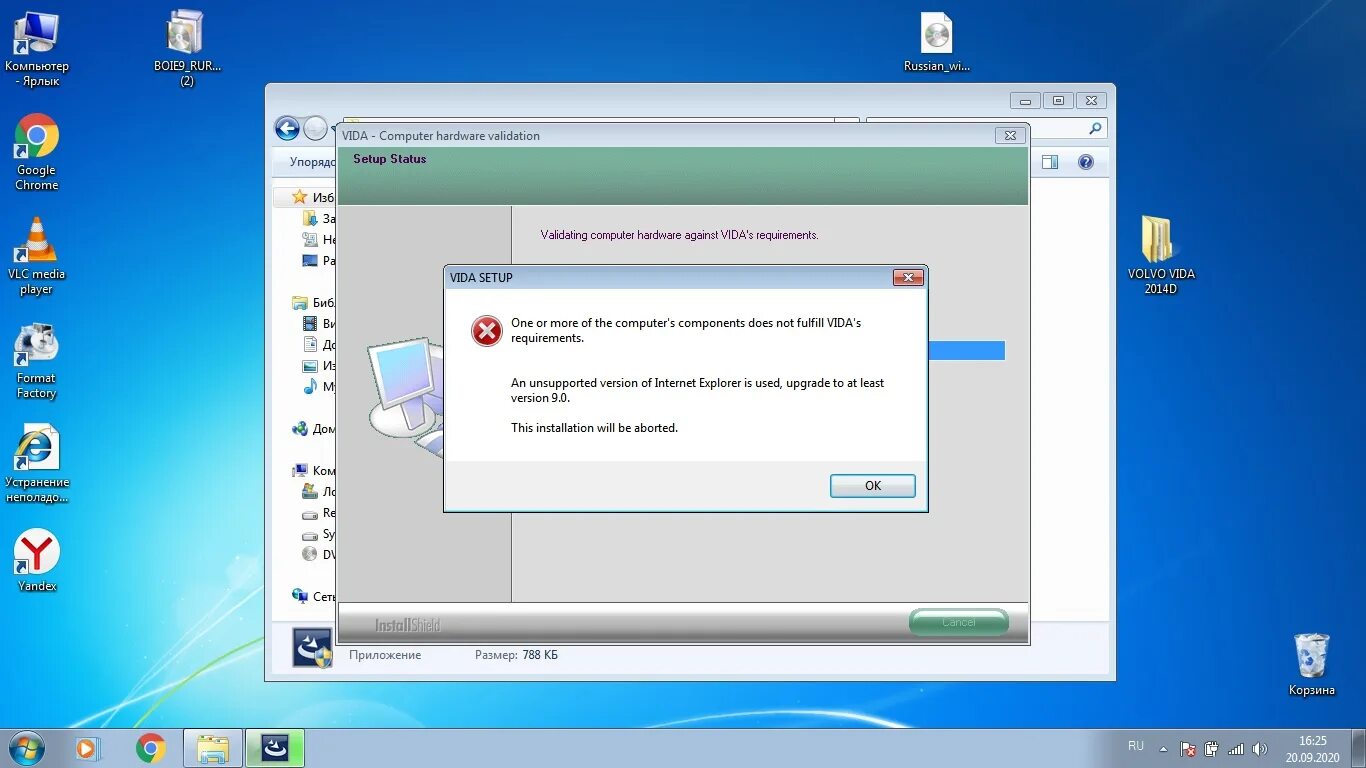This screenshot has width=1366, height=768.
Task: Select the Homegroup node in Explorer sidebar
Action: tap(312, 428)
